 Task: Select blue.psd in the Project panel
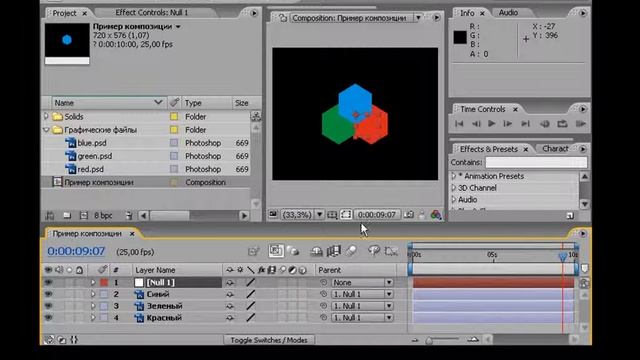[x=92, y=143]
